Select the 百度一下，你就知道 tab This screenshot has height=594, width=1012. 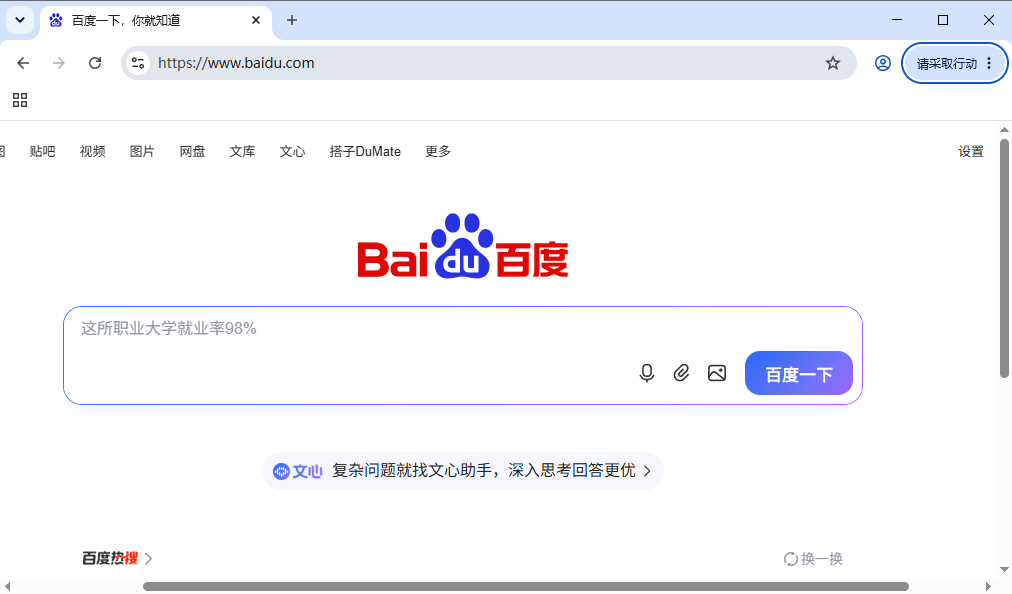(156, 21)
